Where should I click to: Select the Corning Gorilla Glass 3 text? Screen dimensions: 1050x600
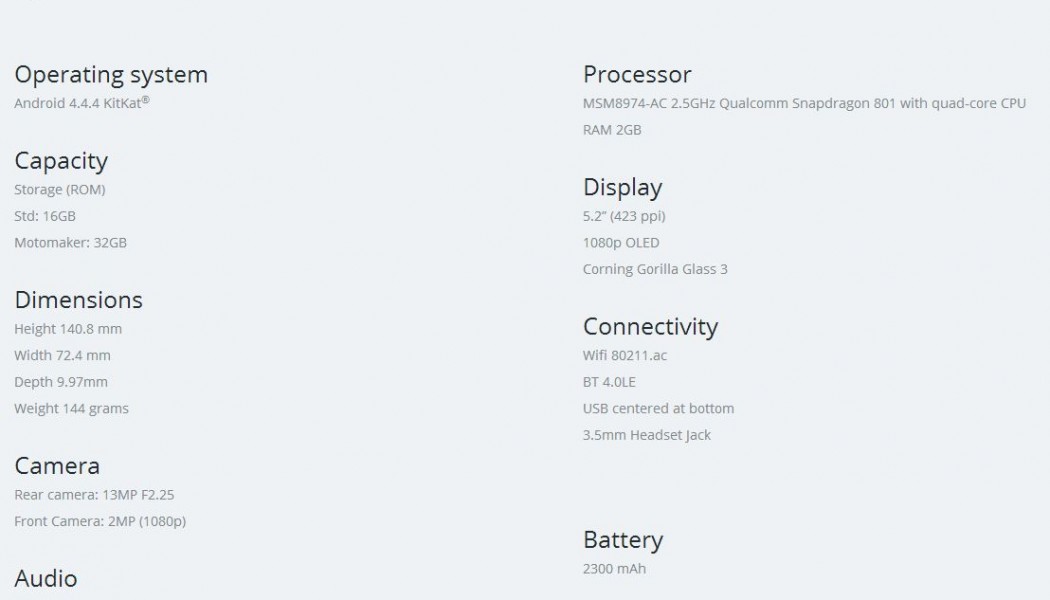(x=655, y=270)
